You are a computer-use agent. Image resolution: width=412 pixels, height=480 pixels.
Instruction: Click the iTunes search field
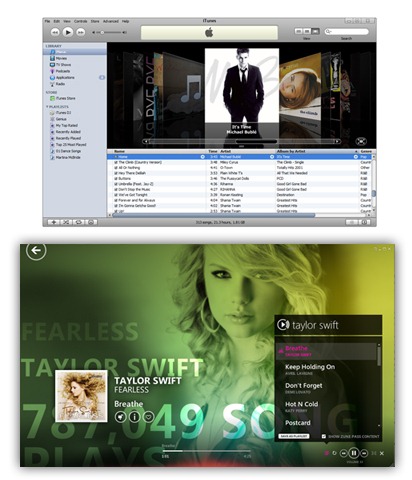click(x=347, y=31)
